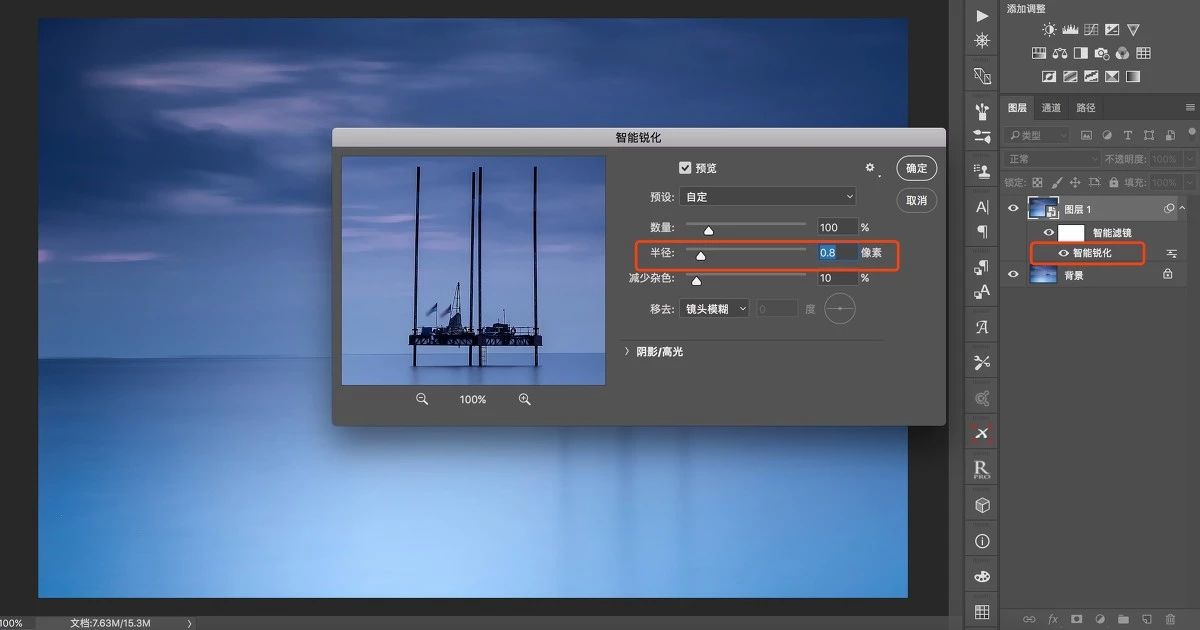Click the 确定 confirm button
The image size is (1200, 630).
pos(915,168)
